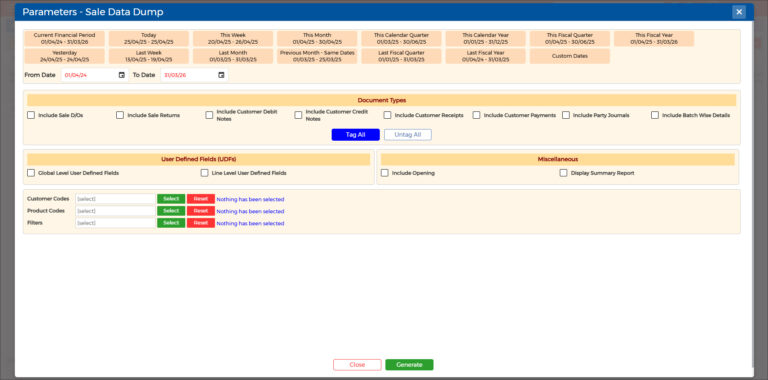Select This Calendar Quarter preset
This screenshot has height=380, width=768.
point(401,39)
